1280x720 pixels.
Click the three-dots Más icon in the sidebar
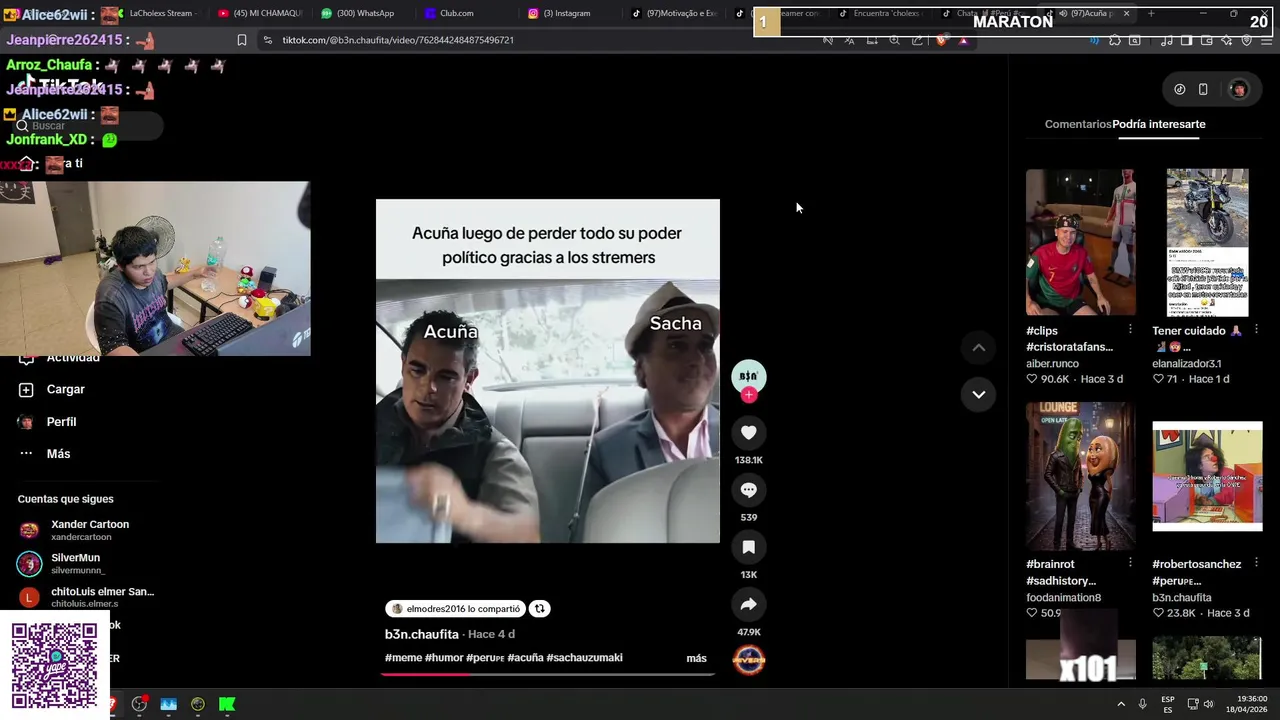click(x=26, y=454)
